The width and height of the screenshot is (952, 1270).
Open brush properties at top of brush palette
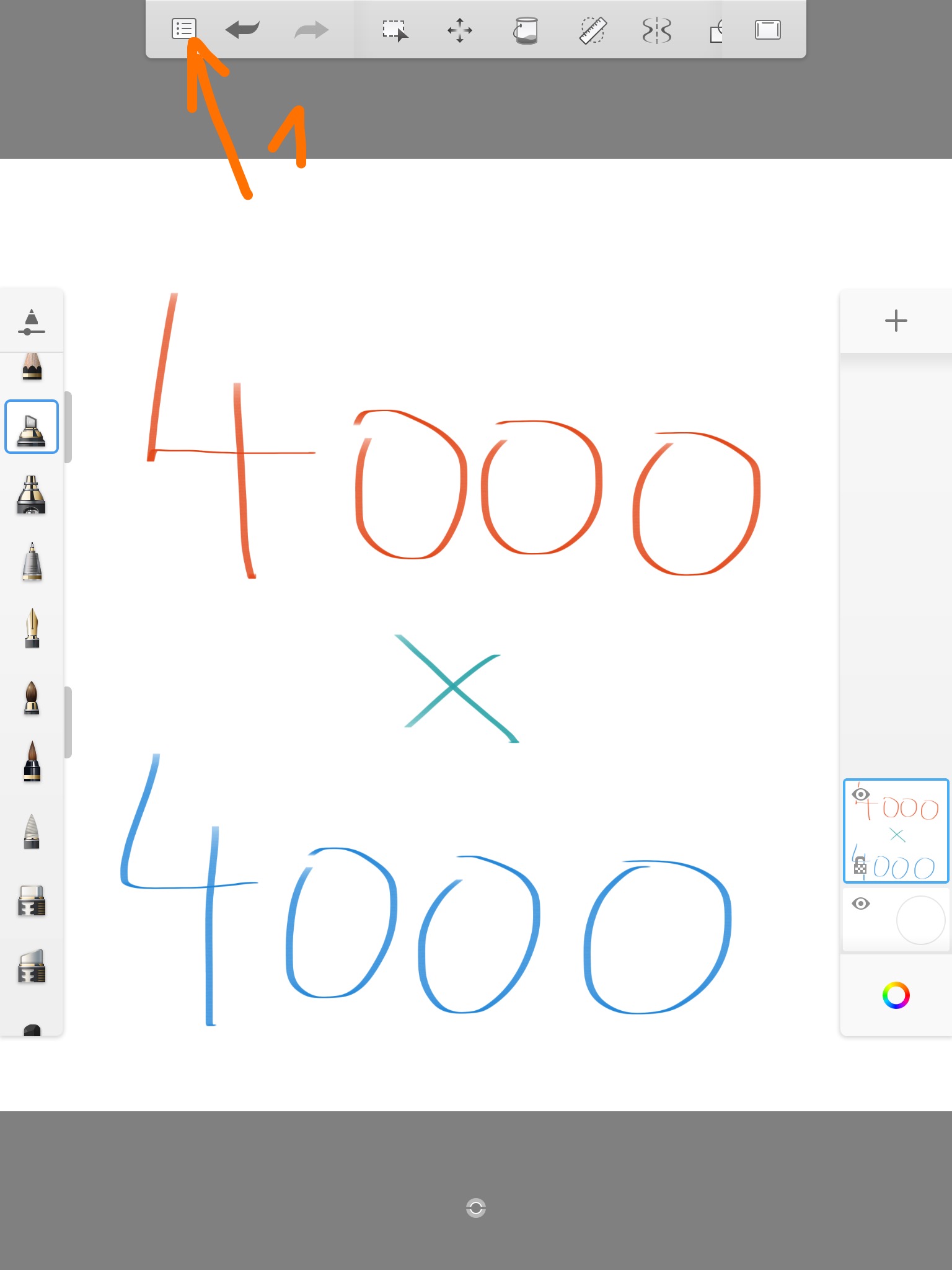pyautogui.click(x=32, y=321)
